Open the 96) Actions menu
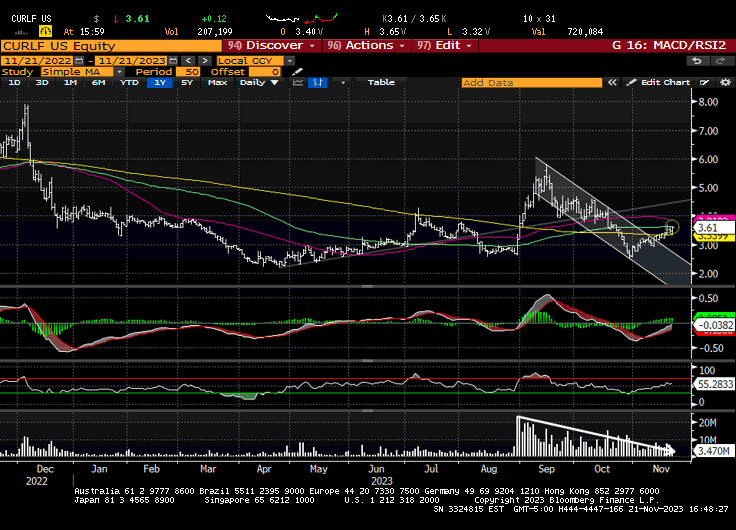 point(366,46)
